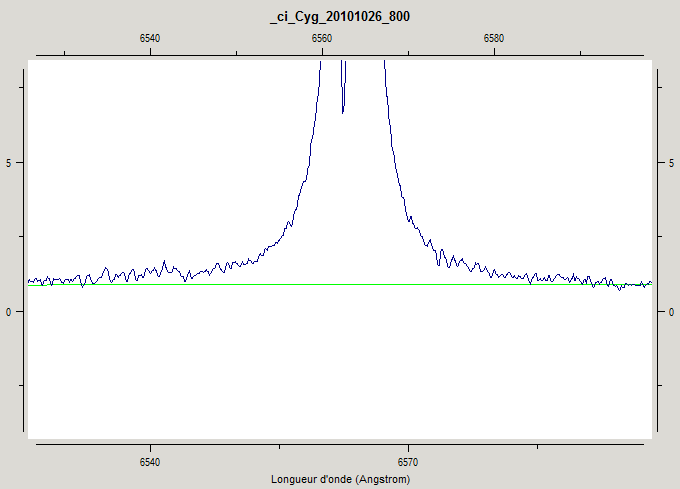The height and width of the screenshot is (489, 680).
Task: Click the top axis label 6540
Action: 150,39
